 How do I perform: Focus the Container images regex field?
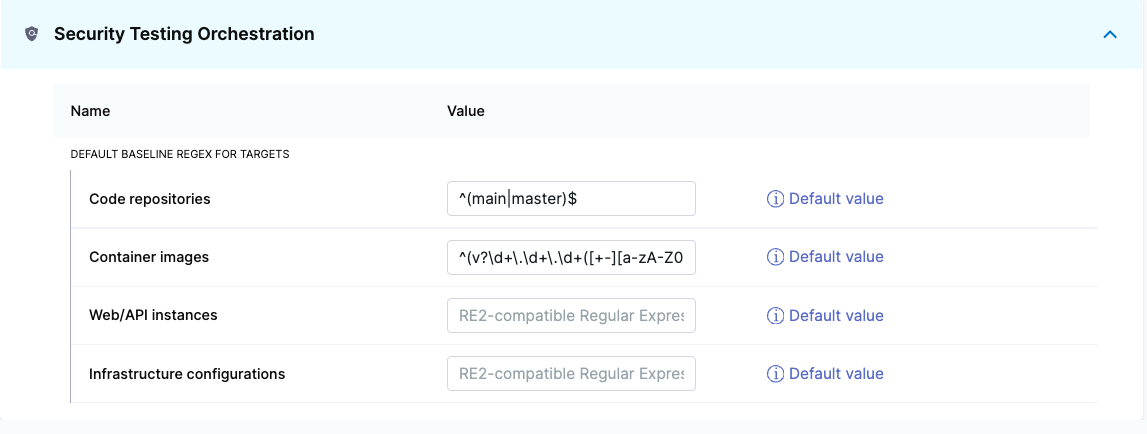click(x=570, y=257)
